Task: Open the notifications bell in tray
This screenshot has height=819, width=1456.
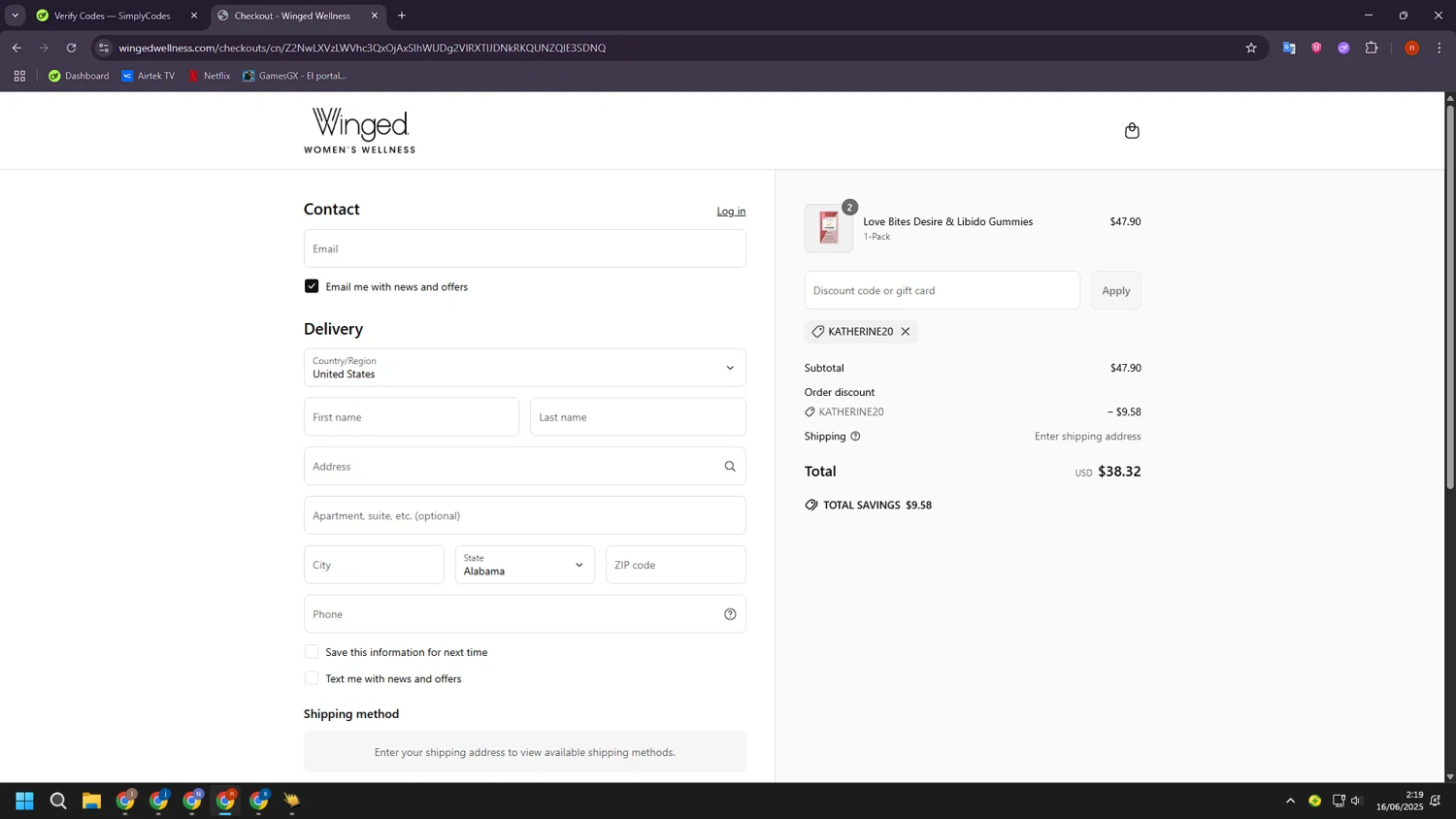Action: [1436, 801]
